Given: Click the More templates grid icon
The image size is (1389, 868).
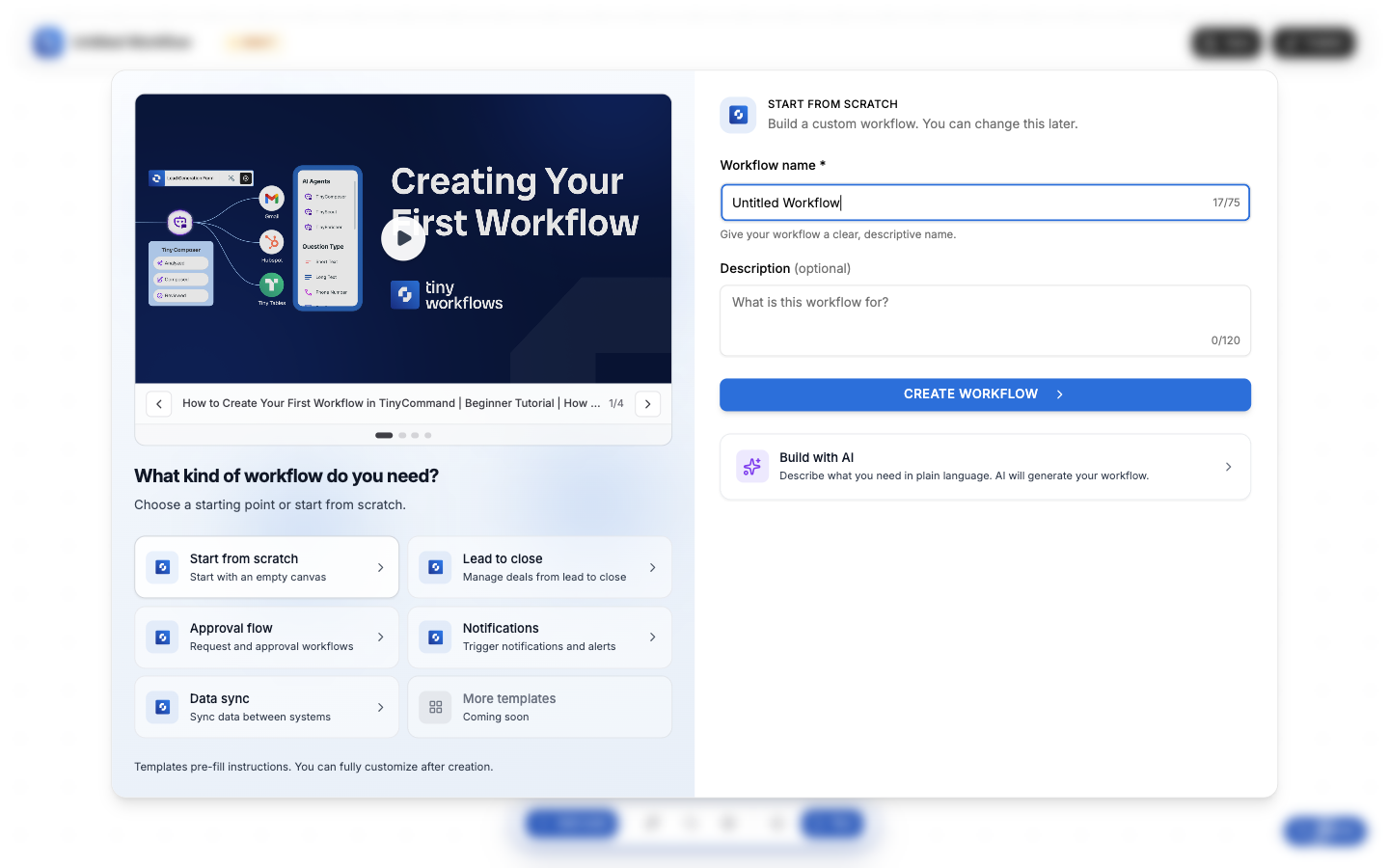Looking at the screenshot, I should coord(435,707).
